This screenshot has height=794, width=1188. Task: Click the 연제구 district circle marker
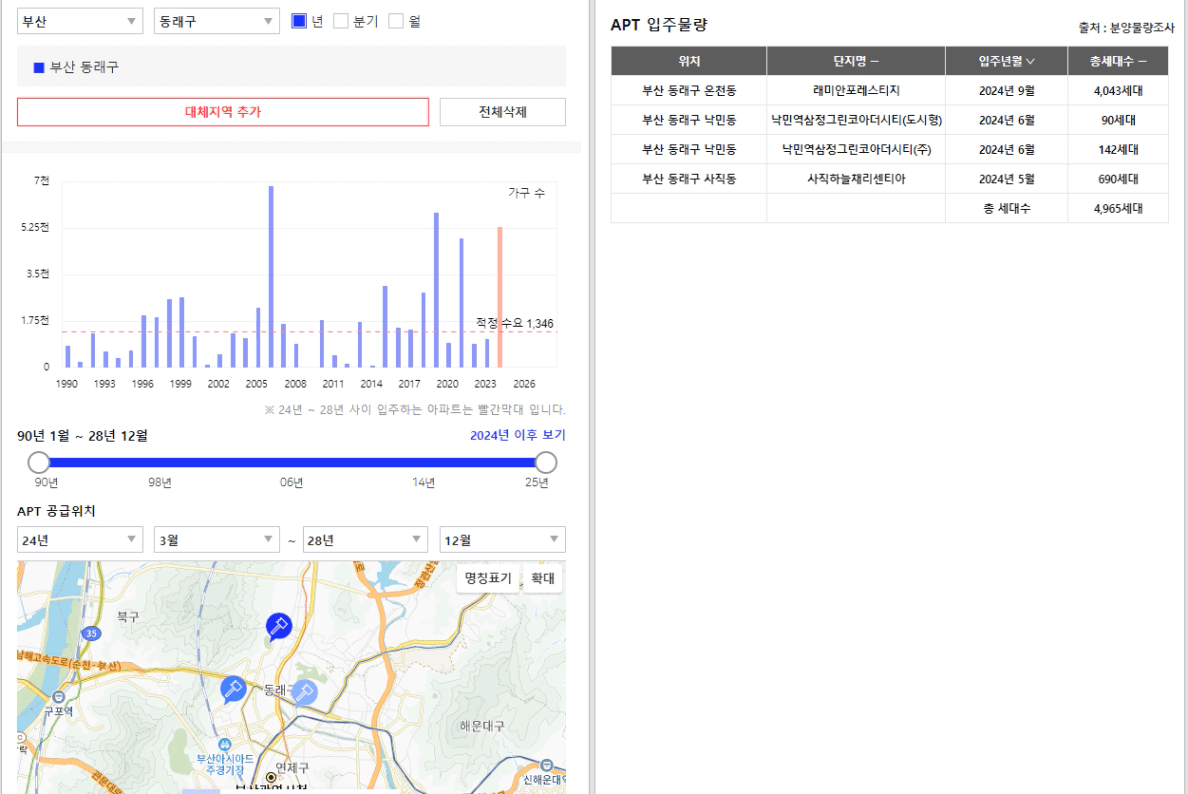[x=270, y=777]
